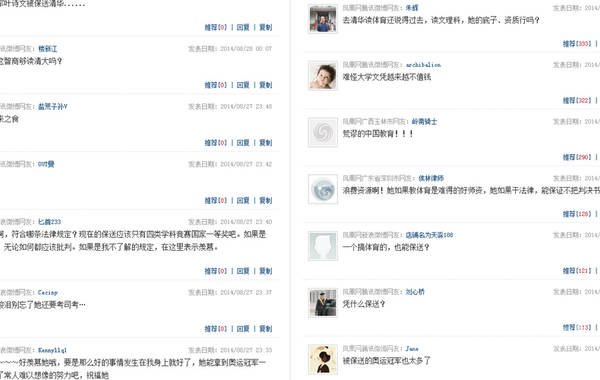Open archibalion's user profile link
Viewport: 600px width, 380px height.
423,65
